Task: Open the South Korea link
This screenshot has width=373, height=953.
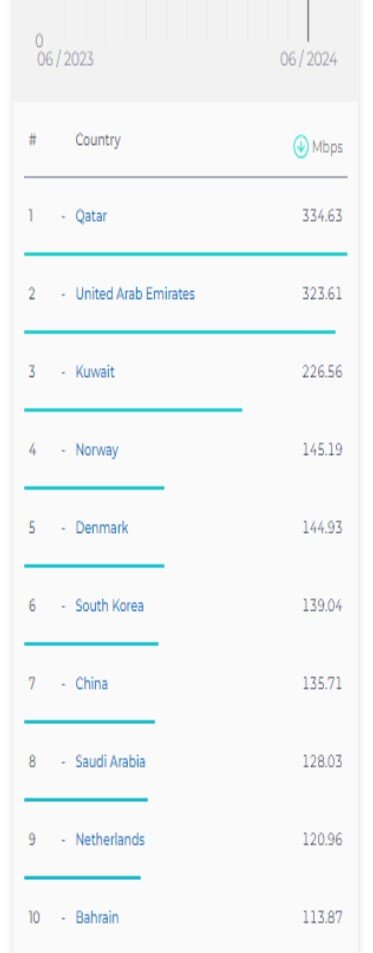Action: [109, 605]
